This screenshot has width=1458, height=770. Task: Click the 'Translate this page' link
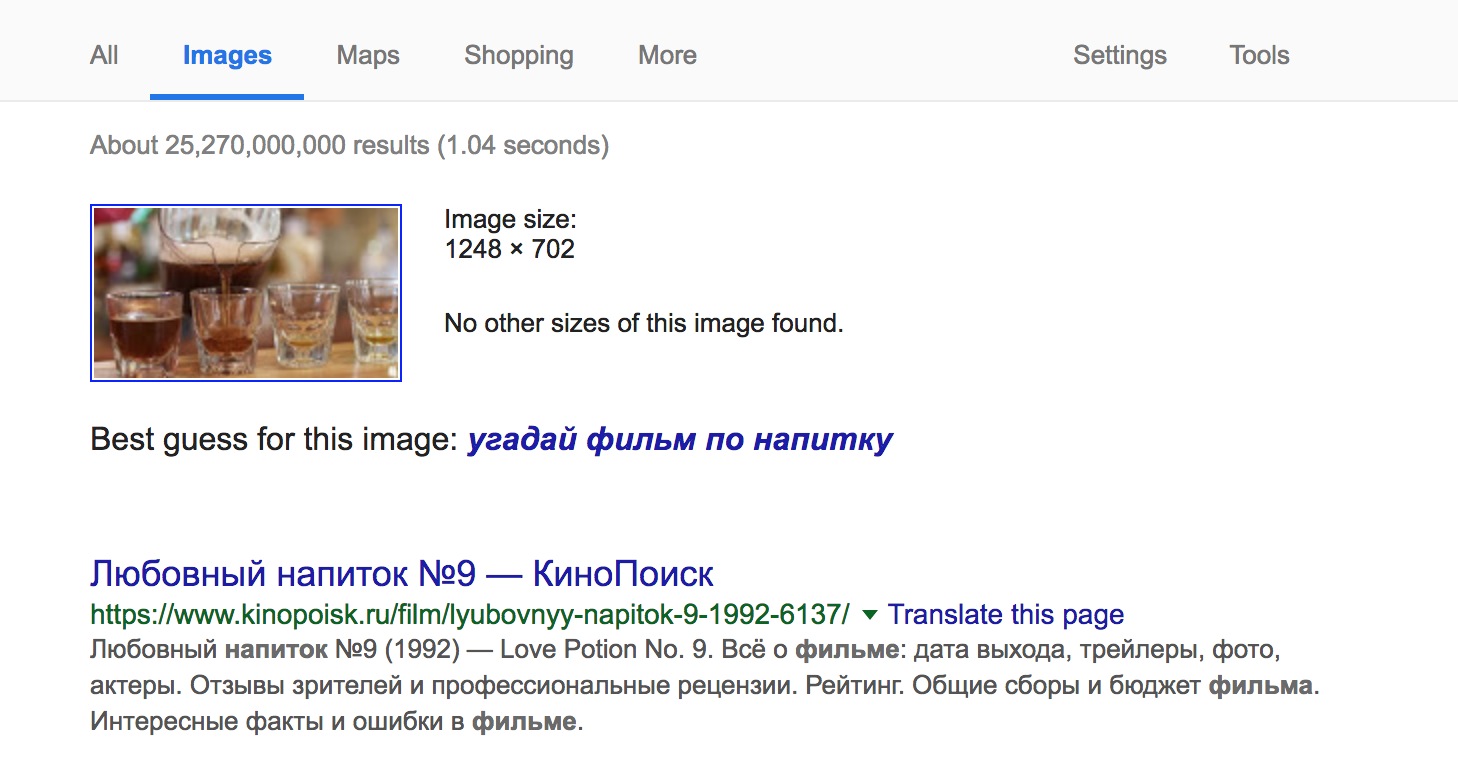coord(1006,614)
